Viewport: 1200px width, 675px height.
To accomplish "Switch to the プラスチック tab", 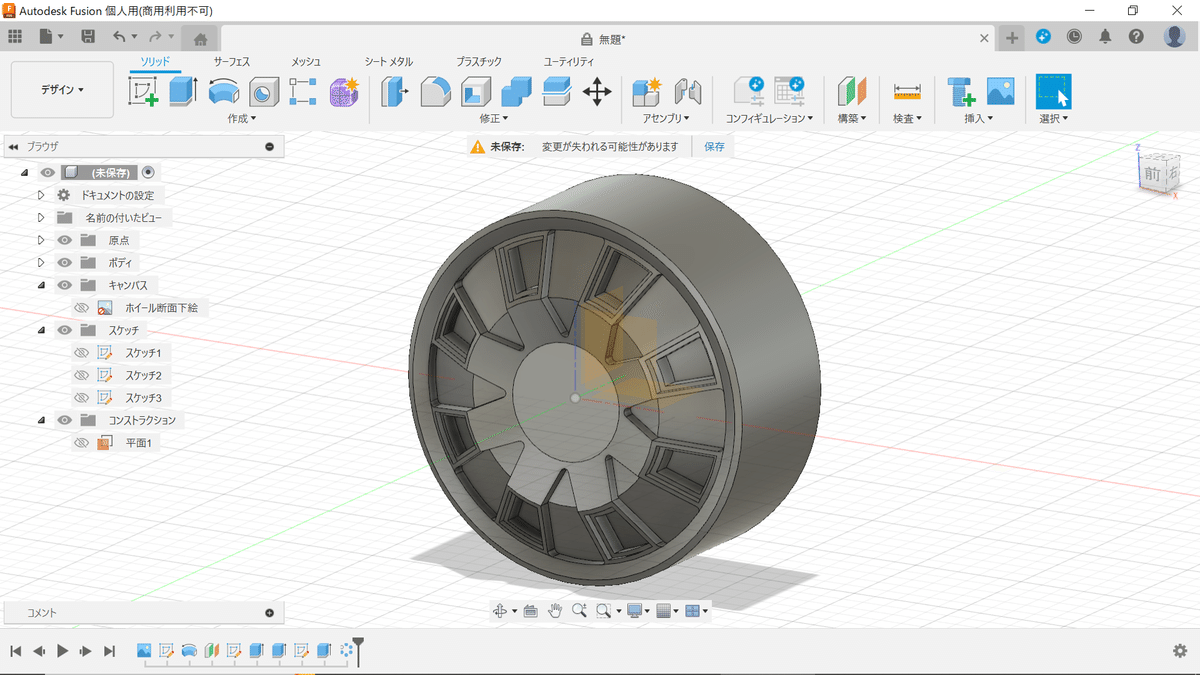I will tap(479, 62).
